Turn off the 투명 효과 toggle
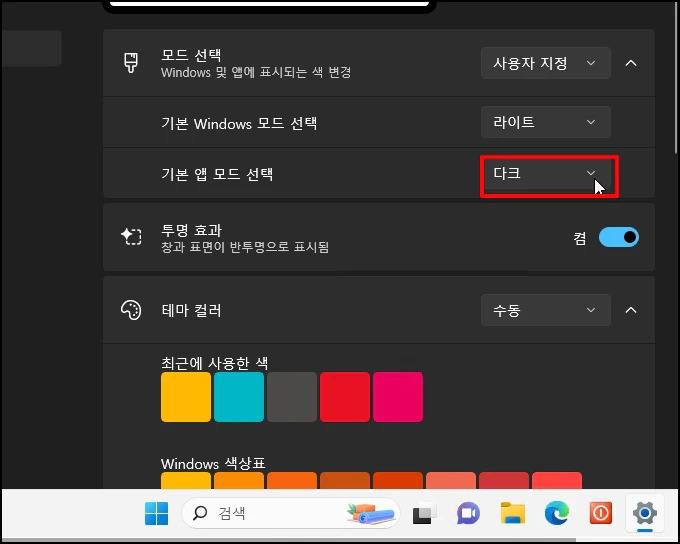This screenshot has height=544, width=680. pos(618,237)
